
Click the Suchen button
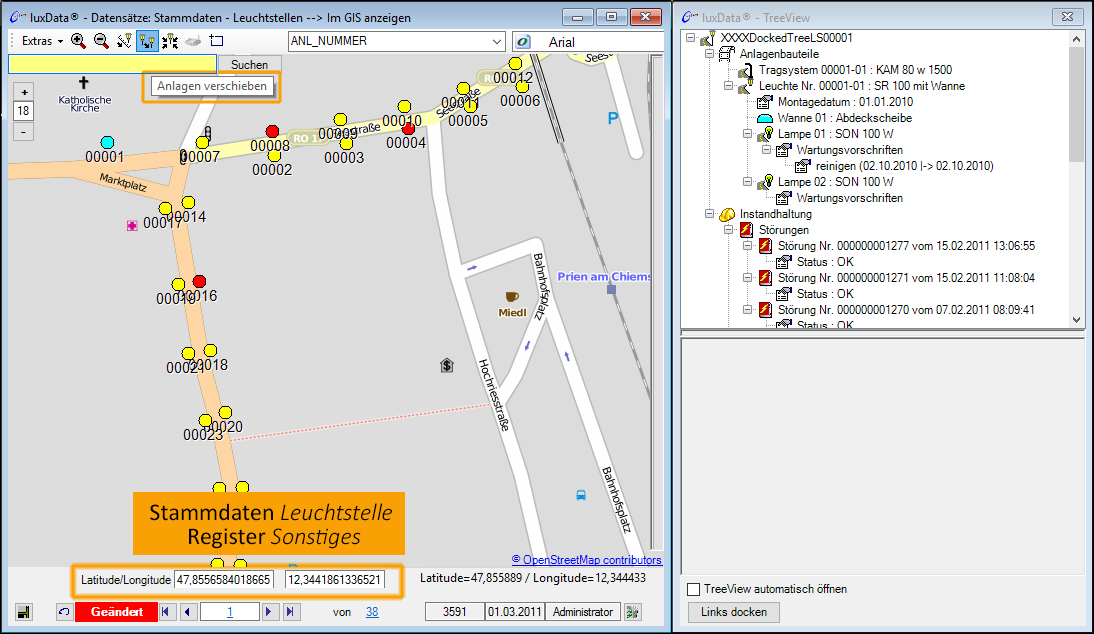249,64
